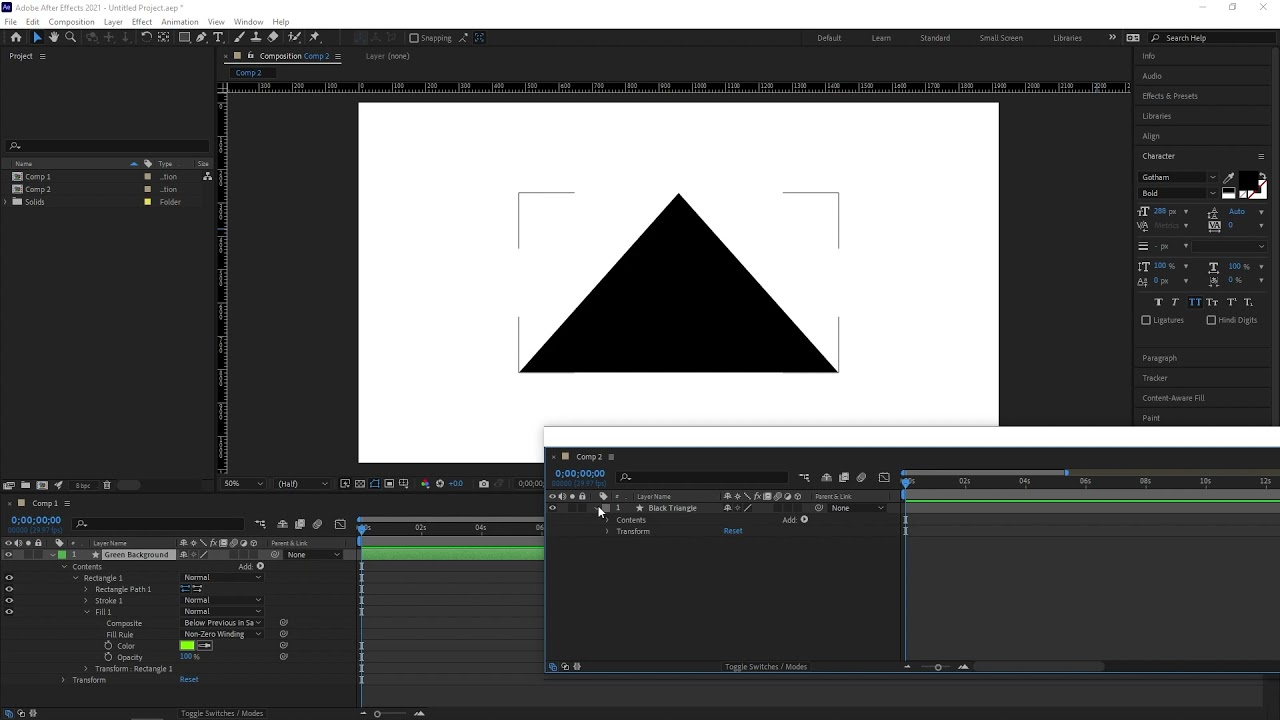The height and width of the screenshot is (720, 1280).
Task: Open the File menu
Action: tap(10, 22)
